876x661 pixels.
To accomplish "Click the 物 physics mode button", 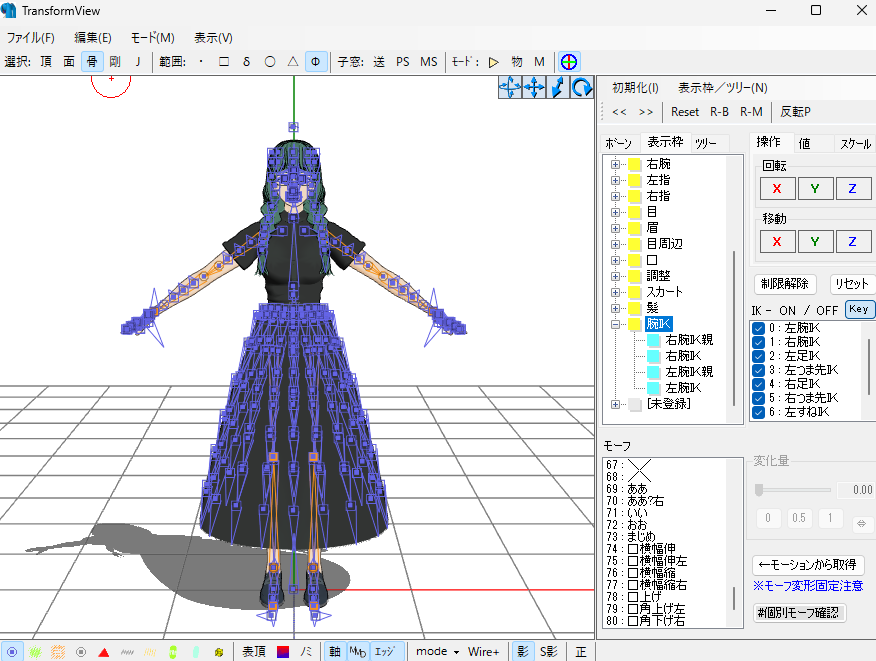I will [x=517, y=61].
